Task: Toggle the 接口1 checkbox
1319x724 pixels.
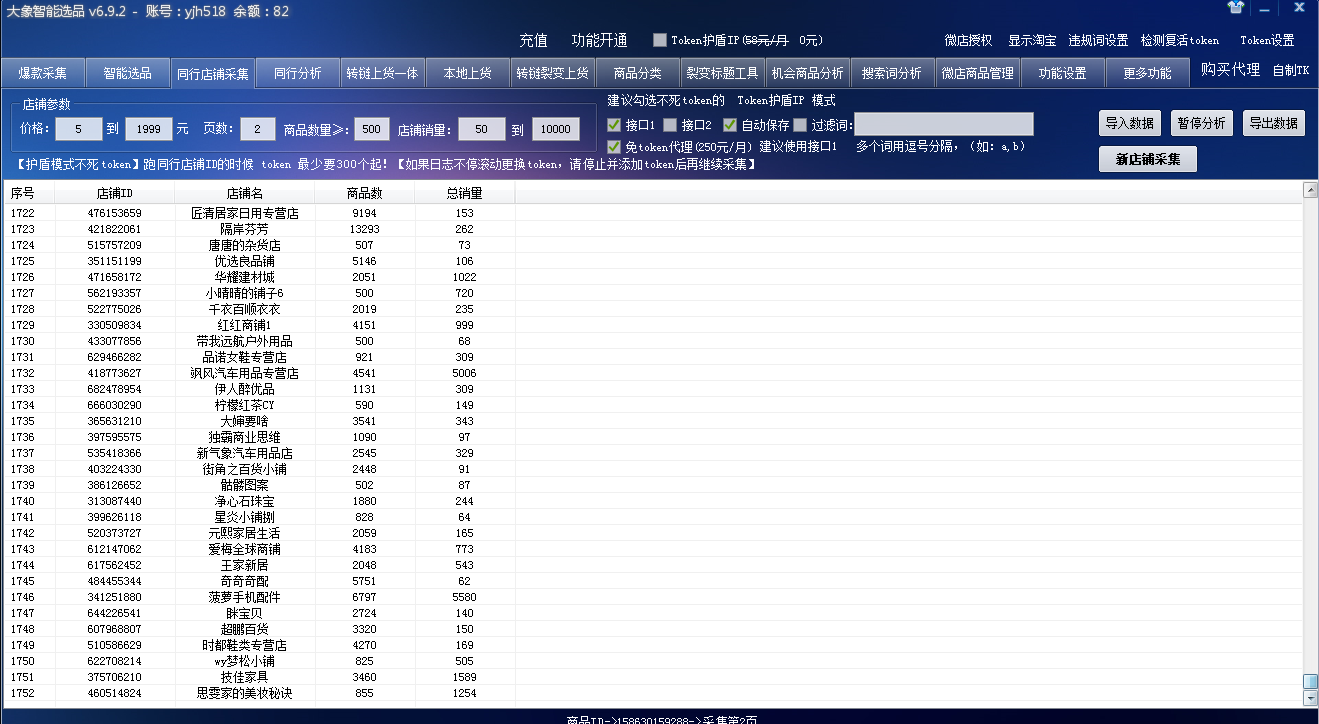Action: pos(615,125)
